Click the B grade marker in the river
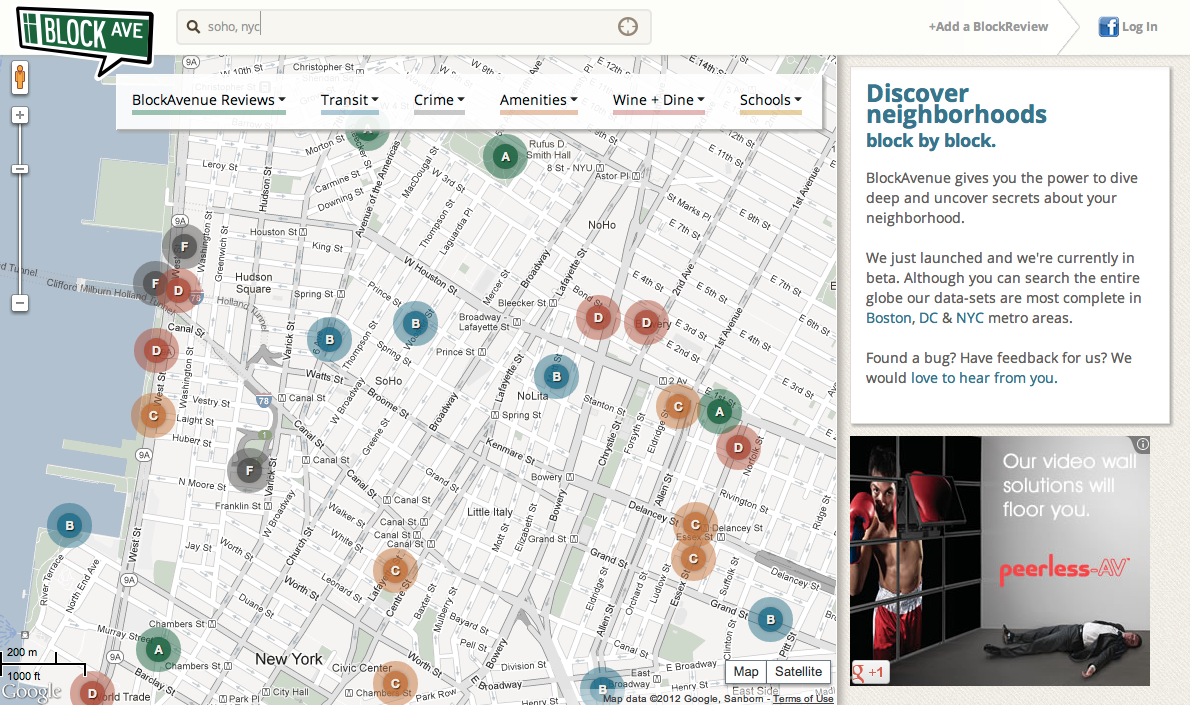Viewport: 1190px width, 705px height. coord(69,525)
